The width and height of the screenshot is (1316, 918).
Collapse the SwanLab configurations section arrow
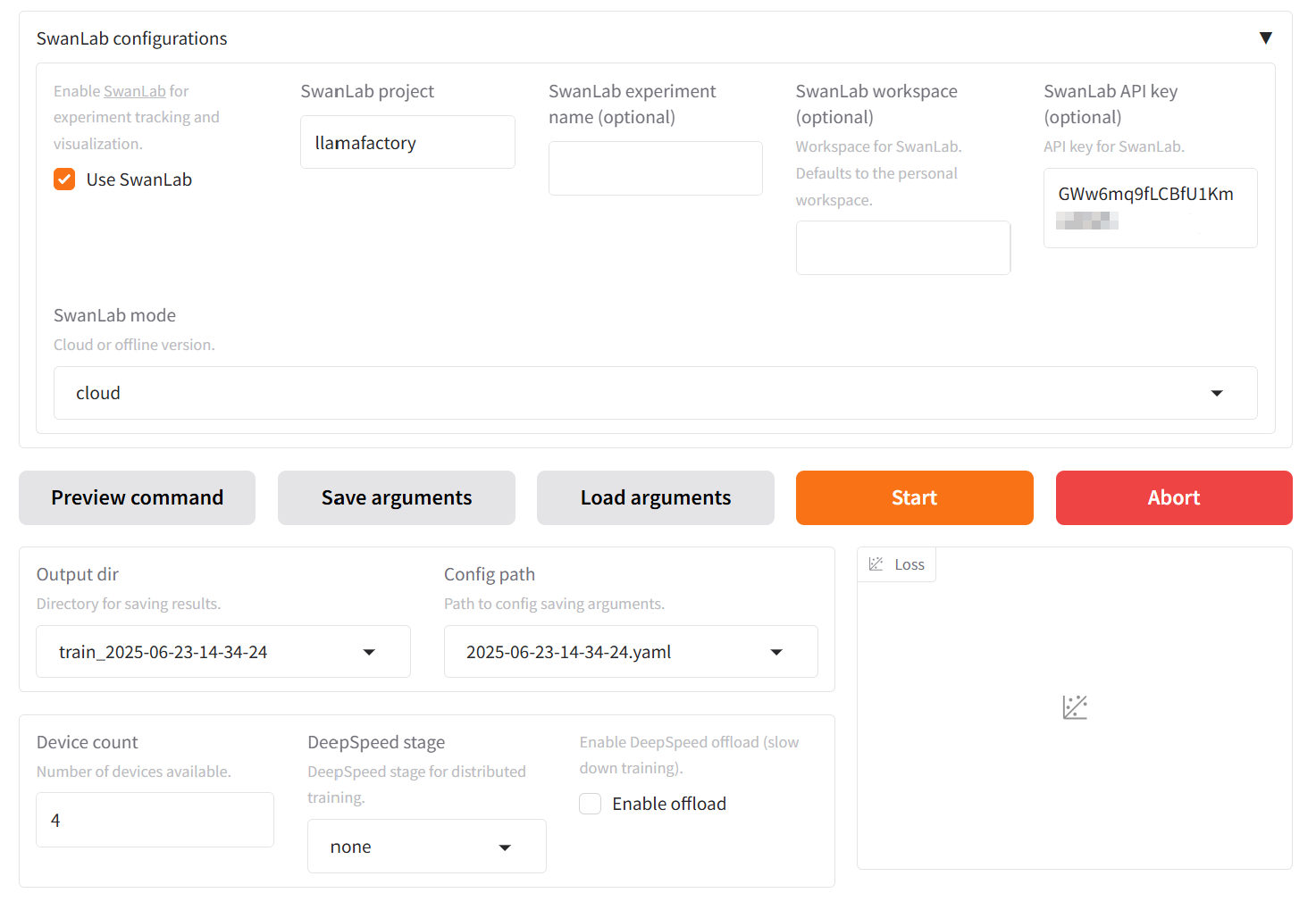point(1265,38)
